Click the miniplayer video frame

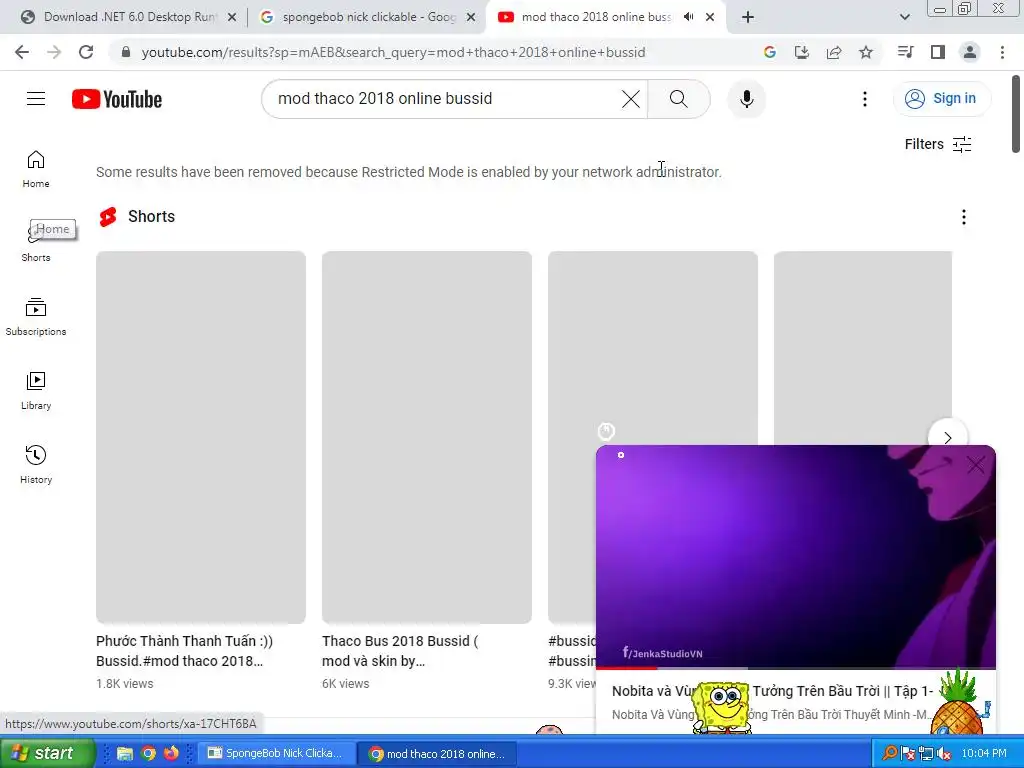796,556
